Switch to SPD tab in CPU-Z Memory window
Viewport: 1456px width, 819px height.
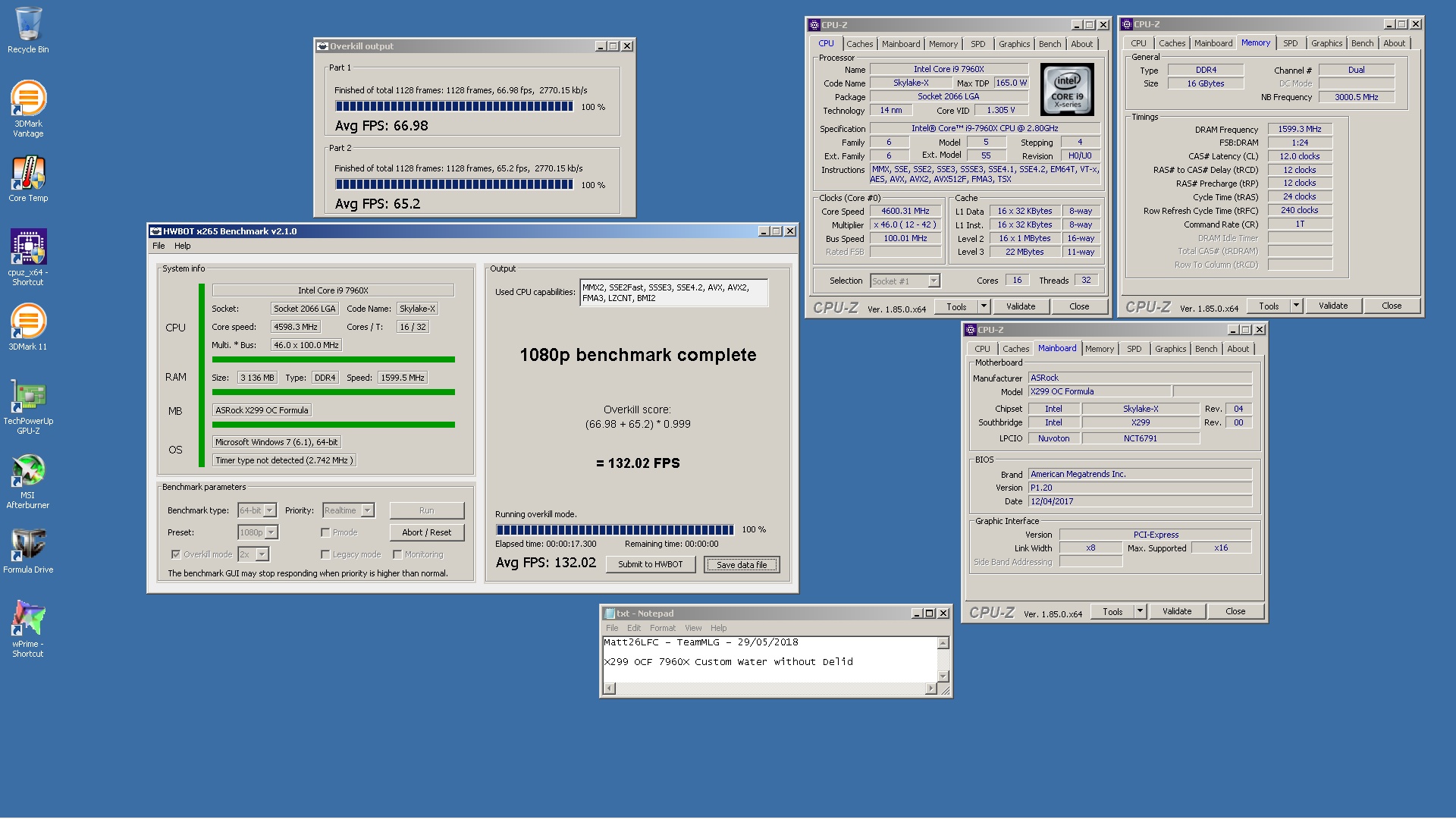(x=1290, y=43)
